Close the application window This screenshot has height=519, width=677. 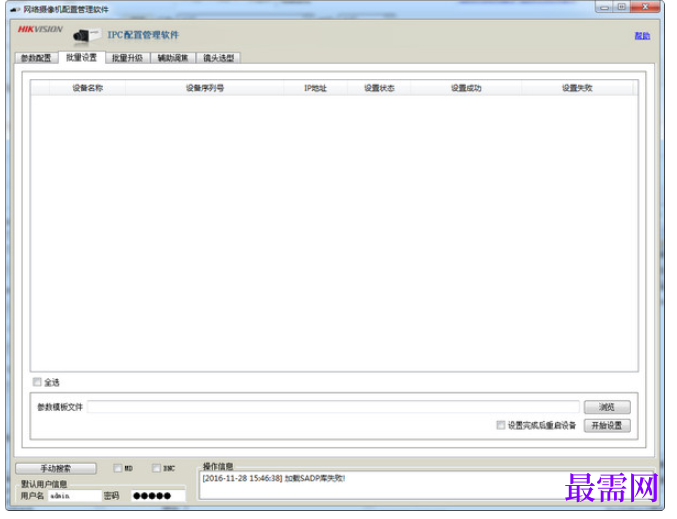point(645,7)
